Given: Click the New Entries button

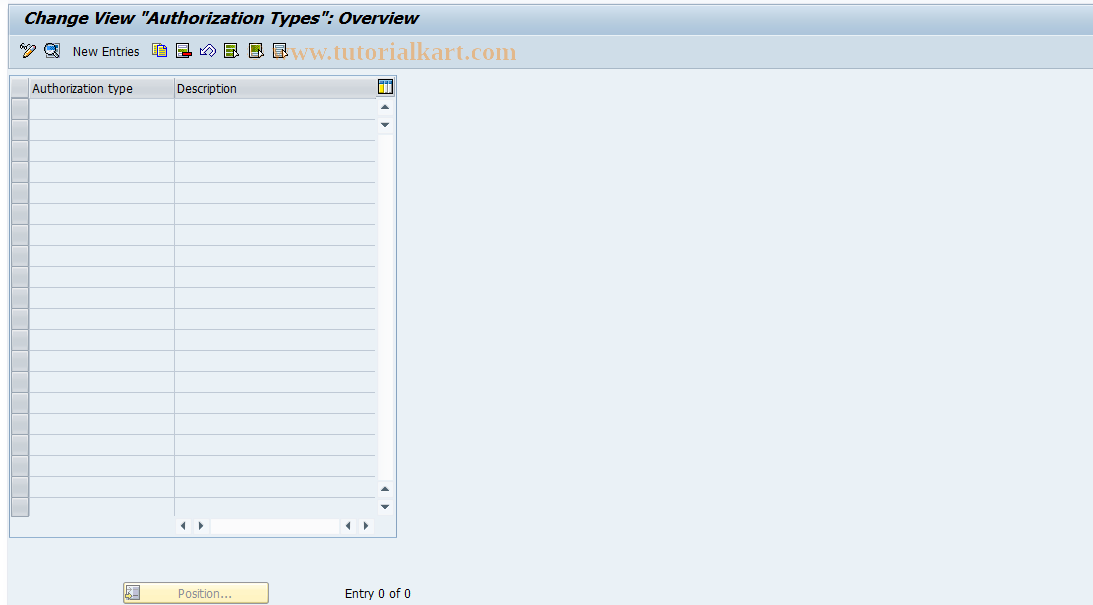Looking at the screenshot, I should (x=106, y=52).
